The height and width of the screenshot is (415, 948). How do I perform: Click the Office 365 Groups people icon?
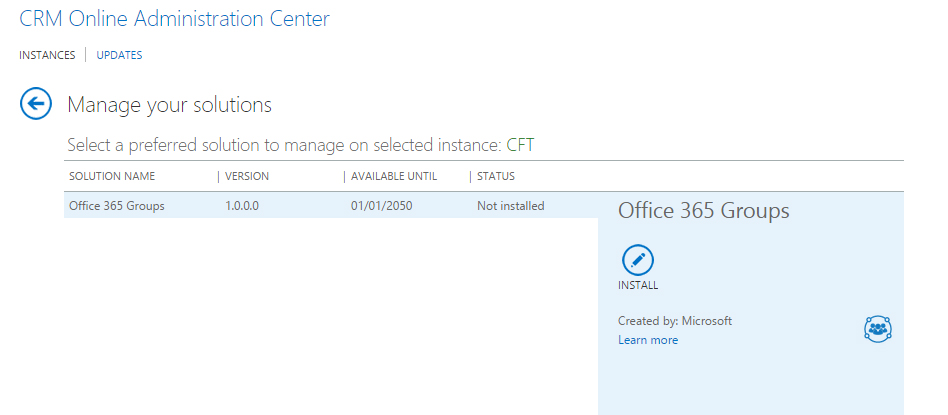pyautogui.click(x=877, y=328)
